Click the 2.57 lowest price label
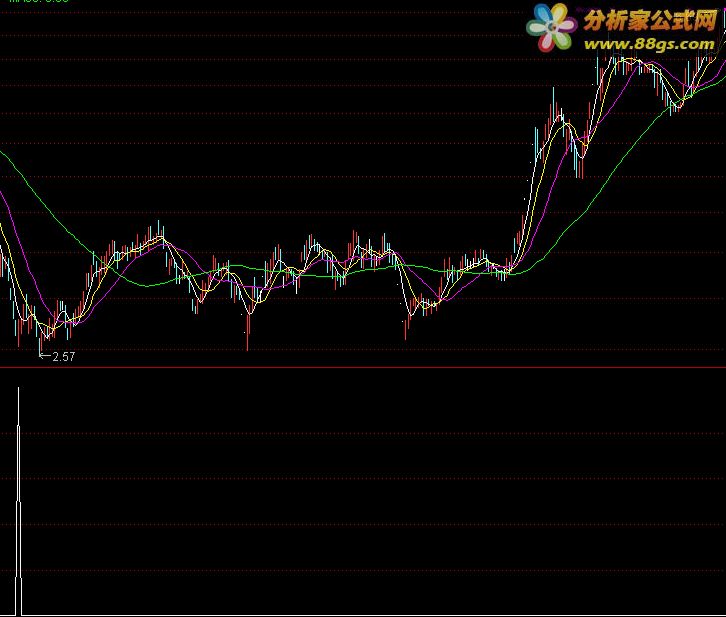 (63, 356)
